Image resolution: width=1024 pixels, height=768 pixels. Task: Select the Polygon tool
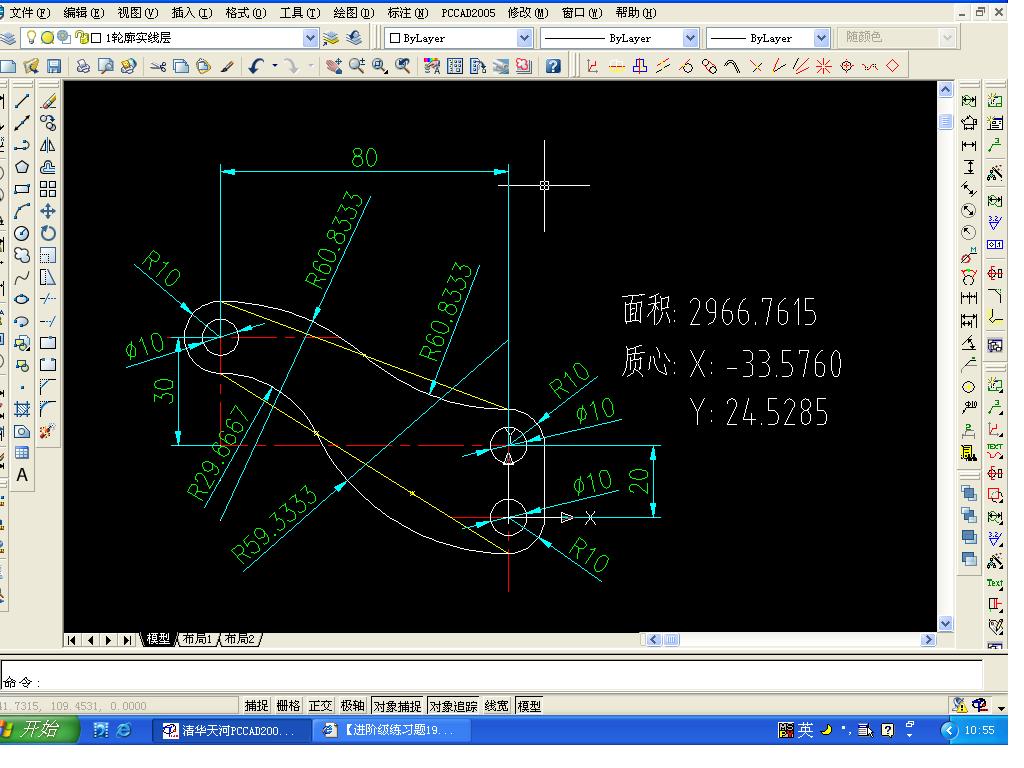click(22, 167)
